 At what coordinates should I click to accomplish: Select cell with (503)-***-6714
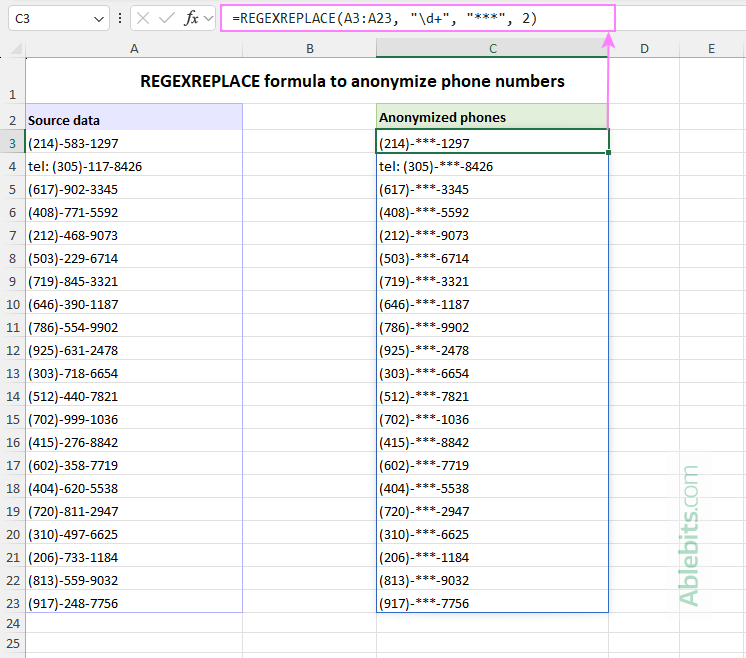coord(492,256)
